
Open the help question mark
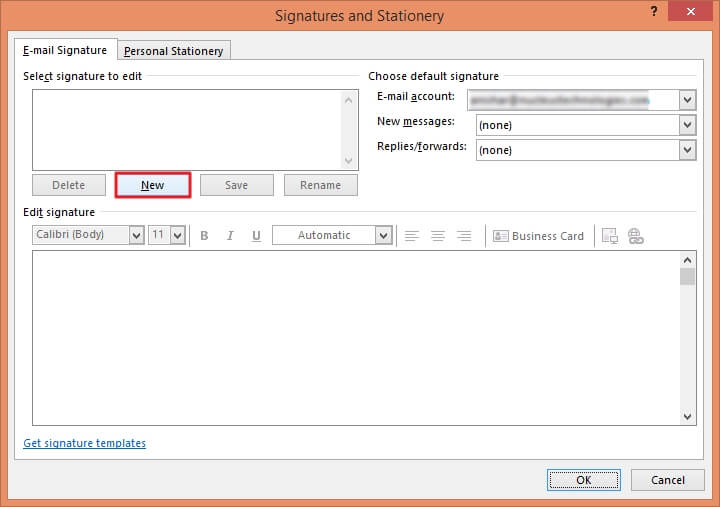(x=654, y=11)
